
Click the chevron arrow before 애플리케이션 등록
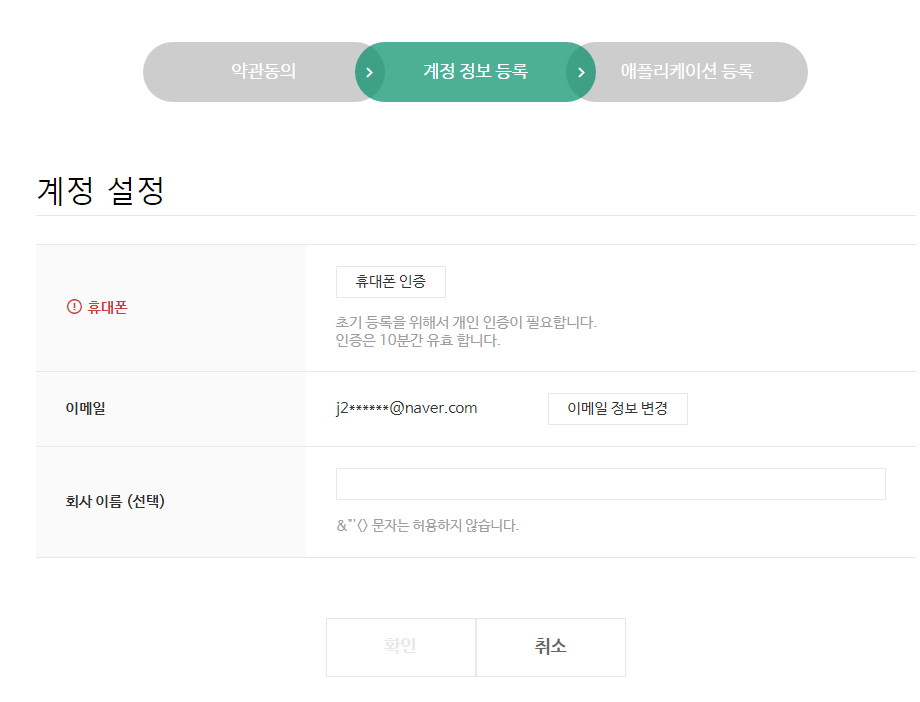[x=581, y=72]
